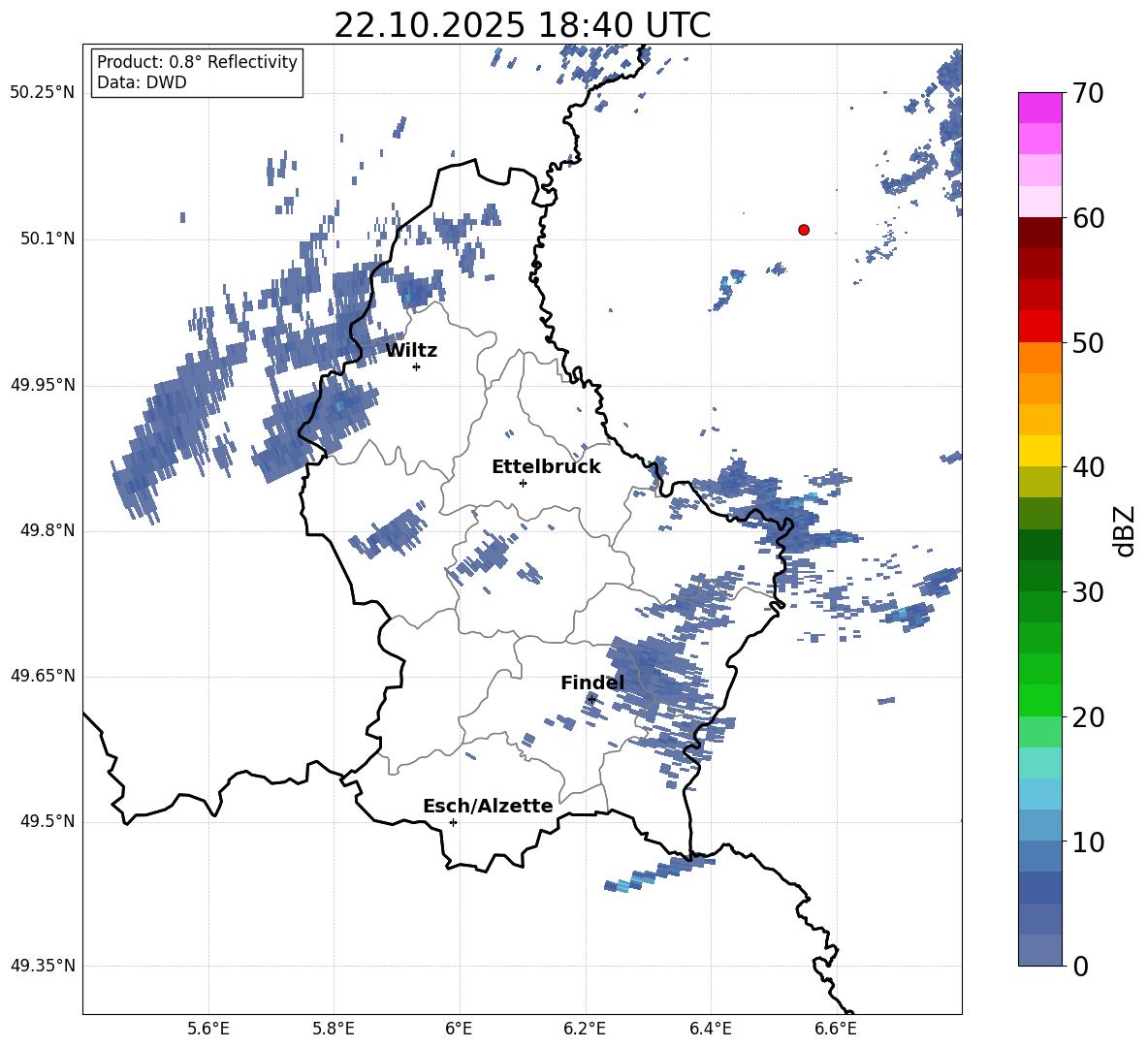Click the 50.25°N latitude label
The height and width of the screenshot is (1048, 1148).
pyautogui.click(x=43, y=93)
